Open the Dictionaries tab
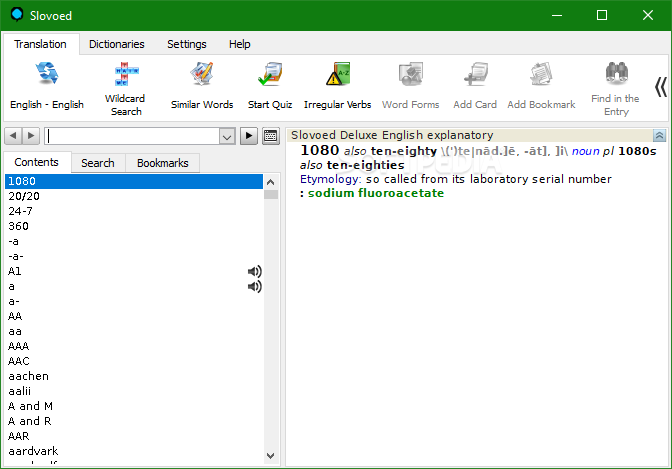The height and width of the screenshot is (469, 672). [117, 44]
